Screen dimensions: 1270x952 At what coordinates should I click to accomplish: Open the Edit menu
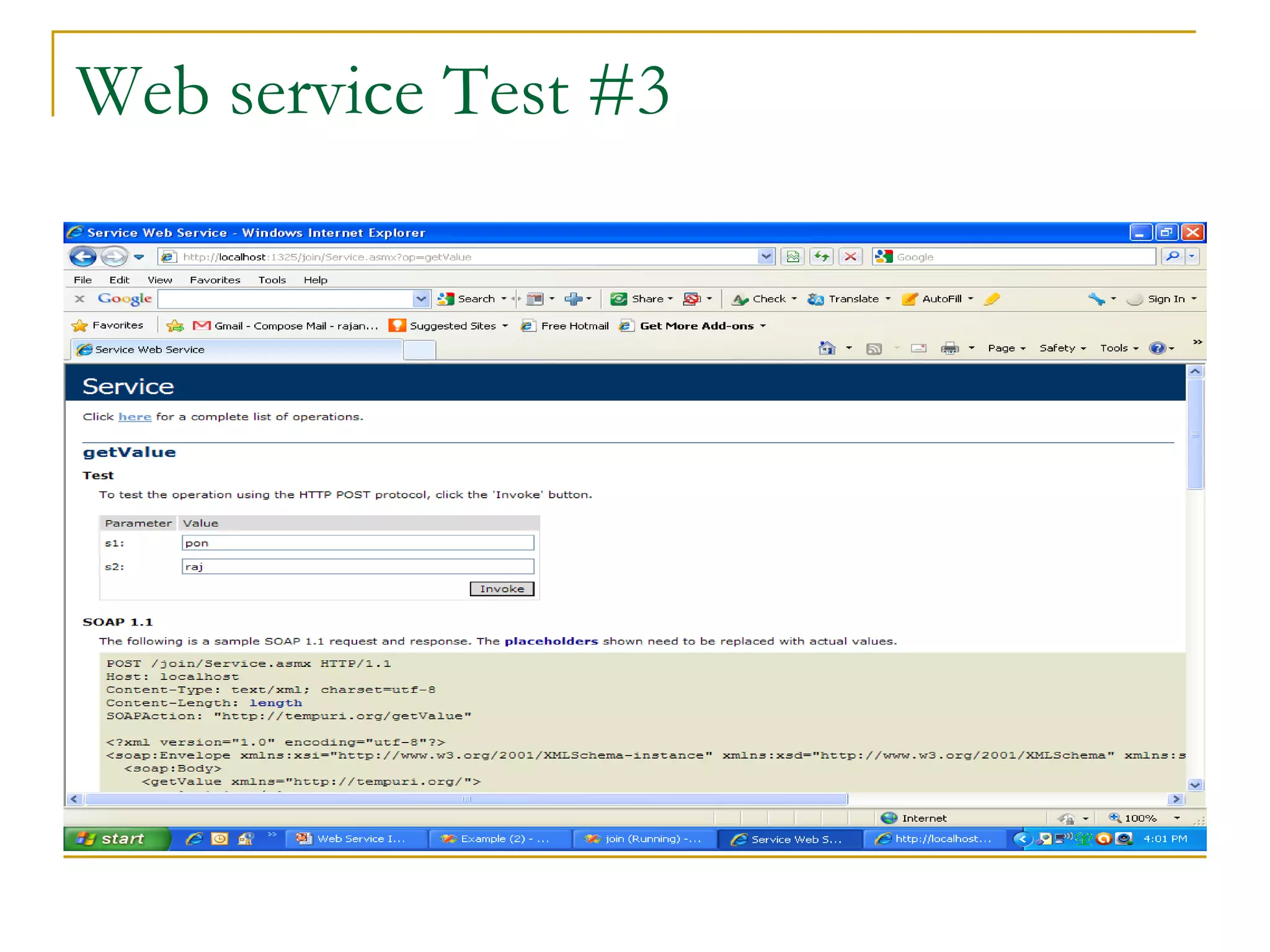(119, 280)
